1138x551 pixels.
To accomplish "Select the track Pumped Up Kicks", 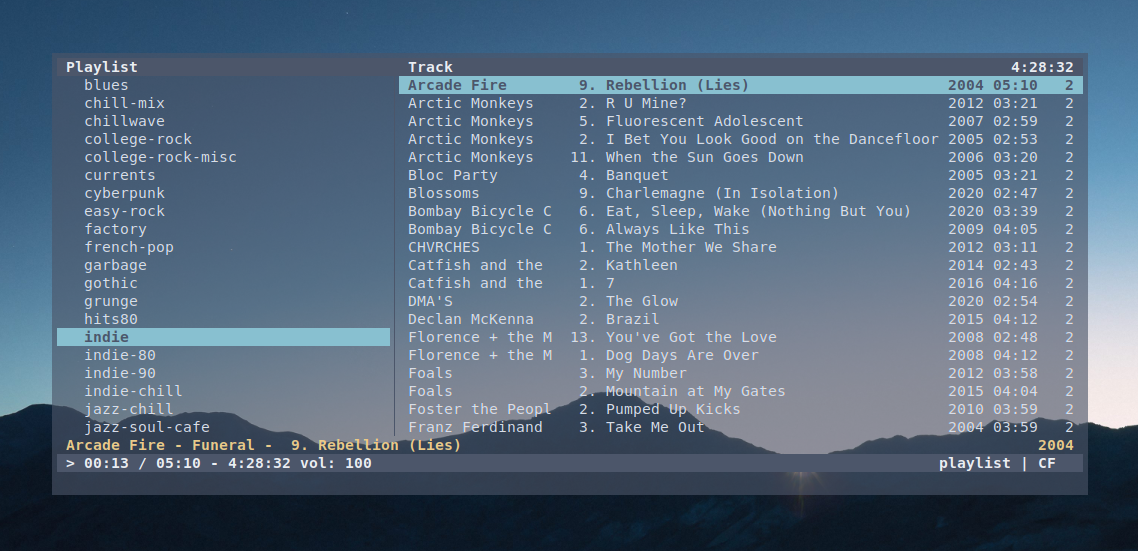I will [x=673, y=409].
